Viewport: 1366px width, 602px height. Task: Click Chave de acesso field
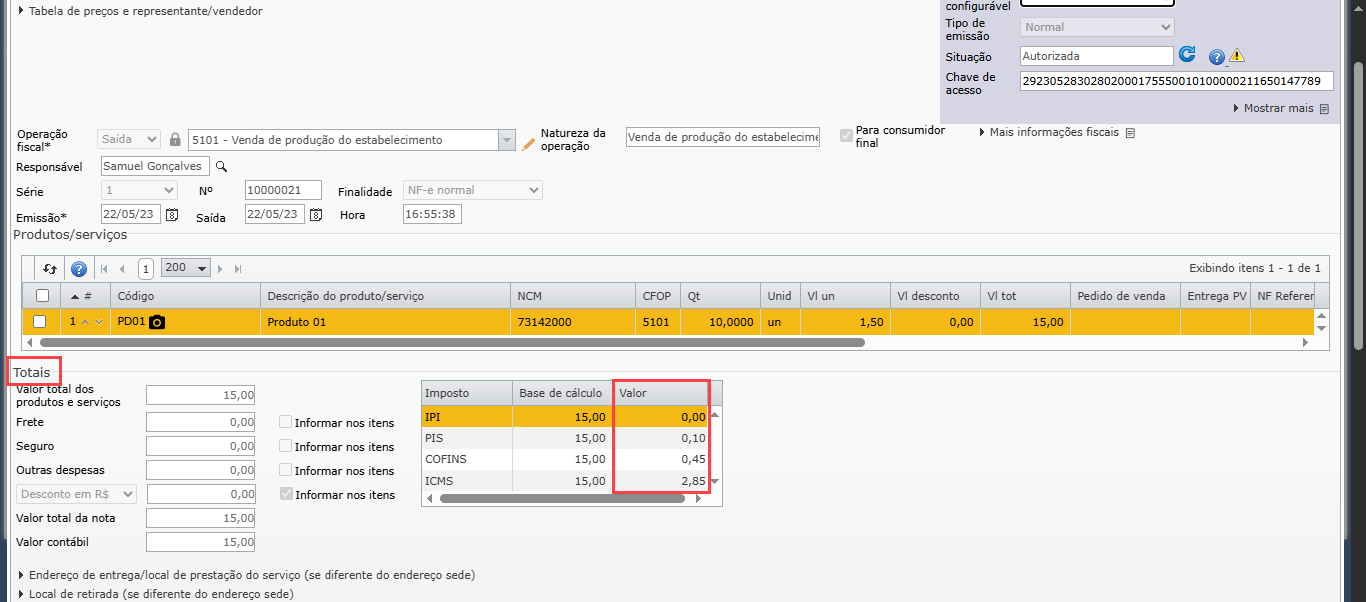1177,81
